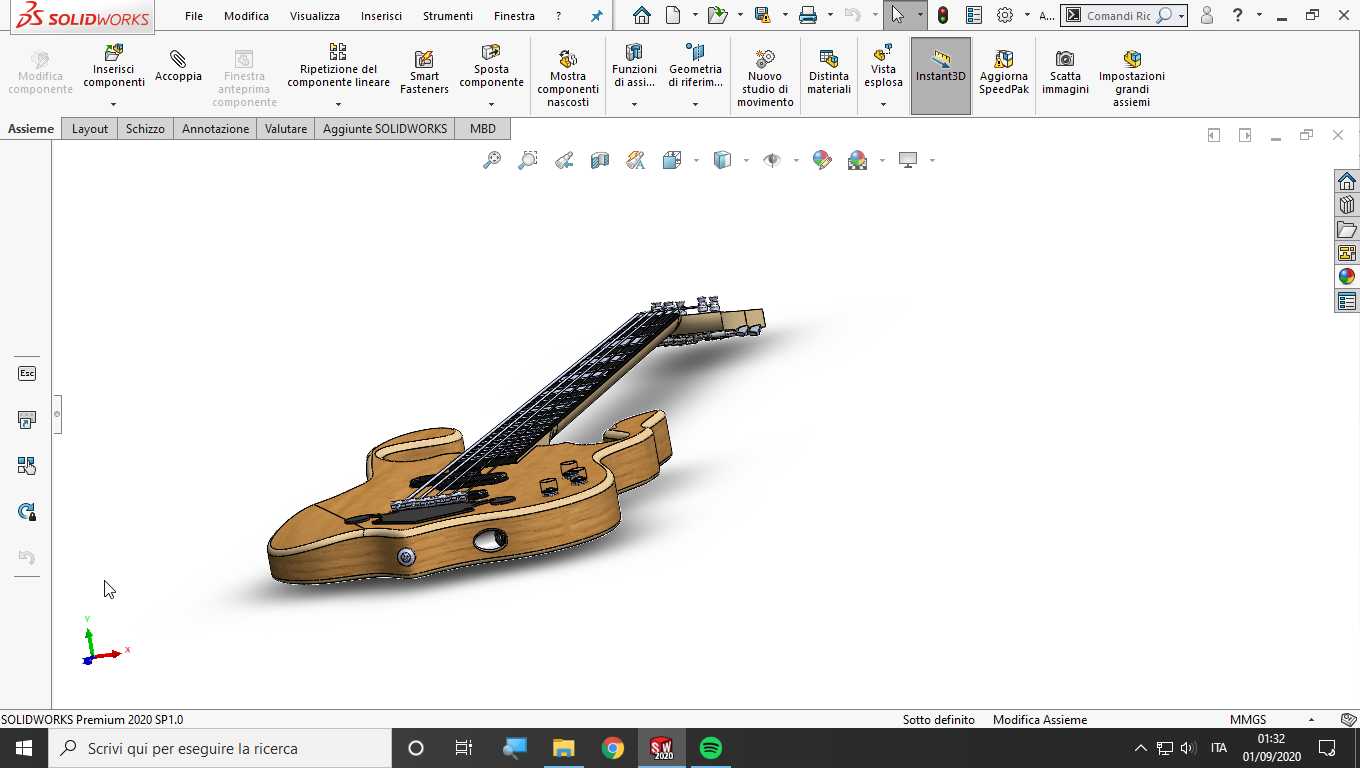Open the Strumenti menu
Image resolution: width=1360 pixels, height=768 pixels.
(x=448, y=16)
